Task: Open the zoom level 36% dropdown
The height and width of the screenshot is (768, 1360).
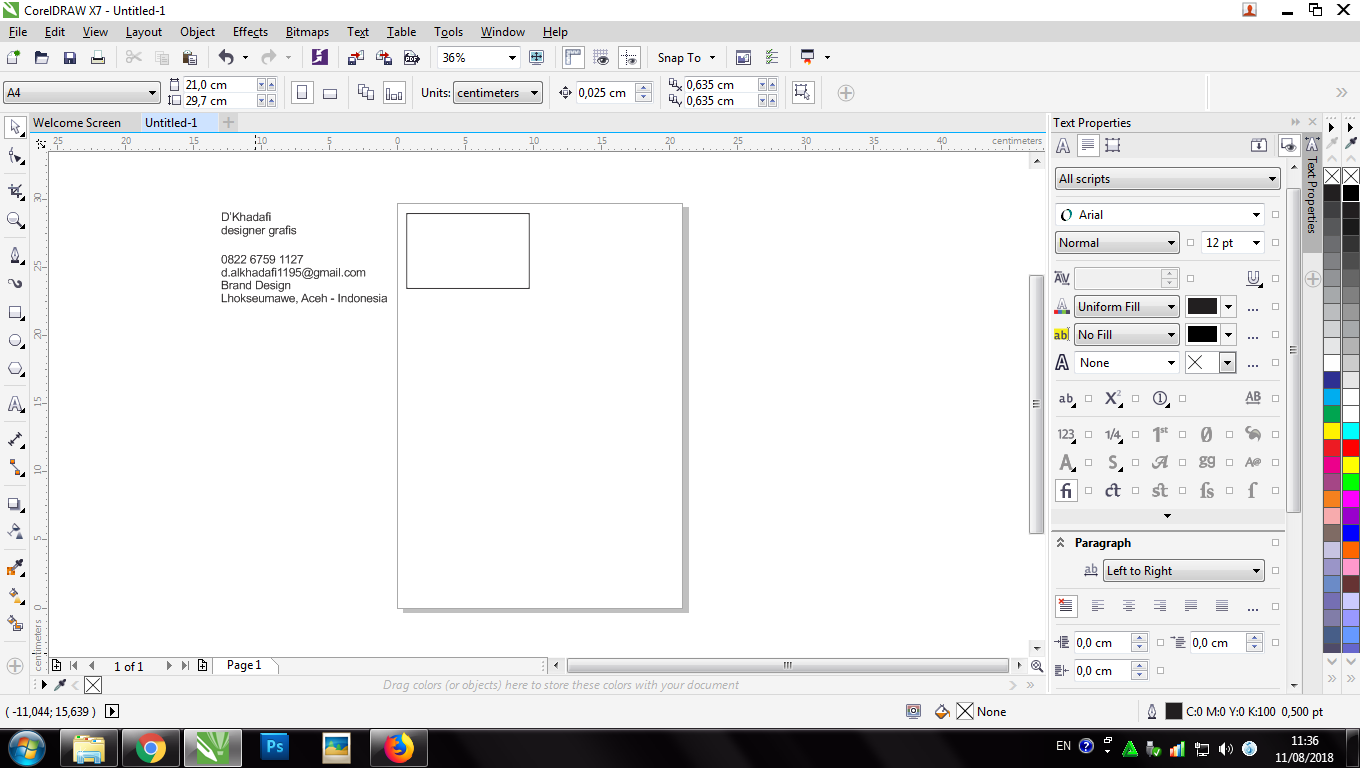Action: [512, 58]
